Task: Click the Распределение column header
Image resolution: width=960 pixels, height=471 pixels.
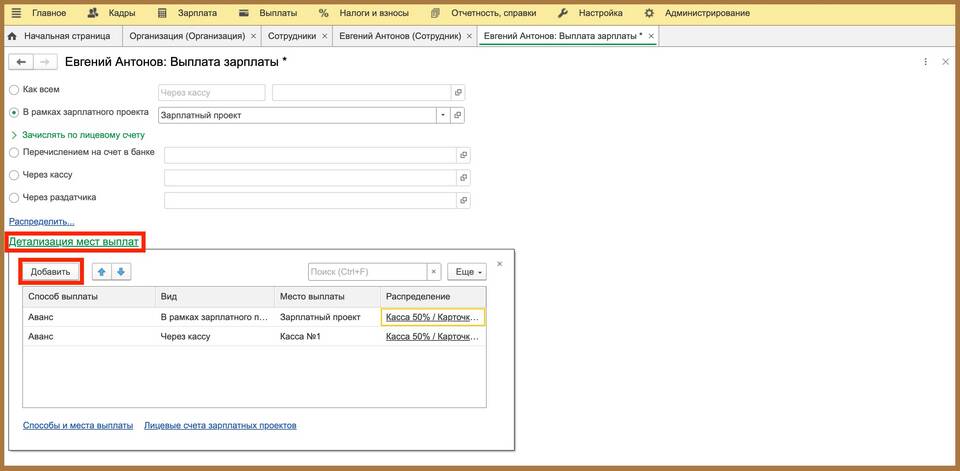Action: 433,296
